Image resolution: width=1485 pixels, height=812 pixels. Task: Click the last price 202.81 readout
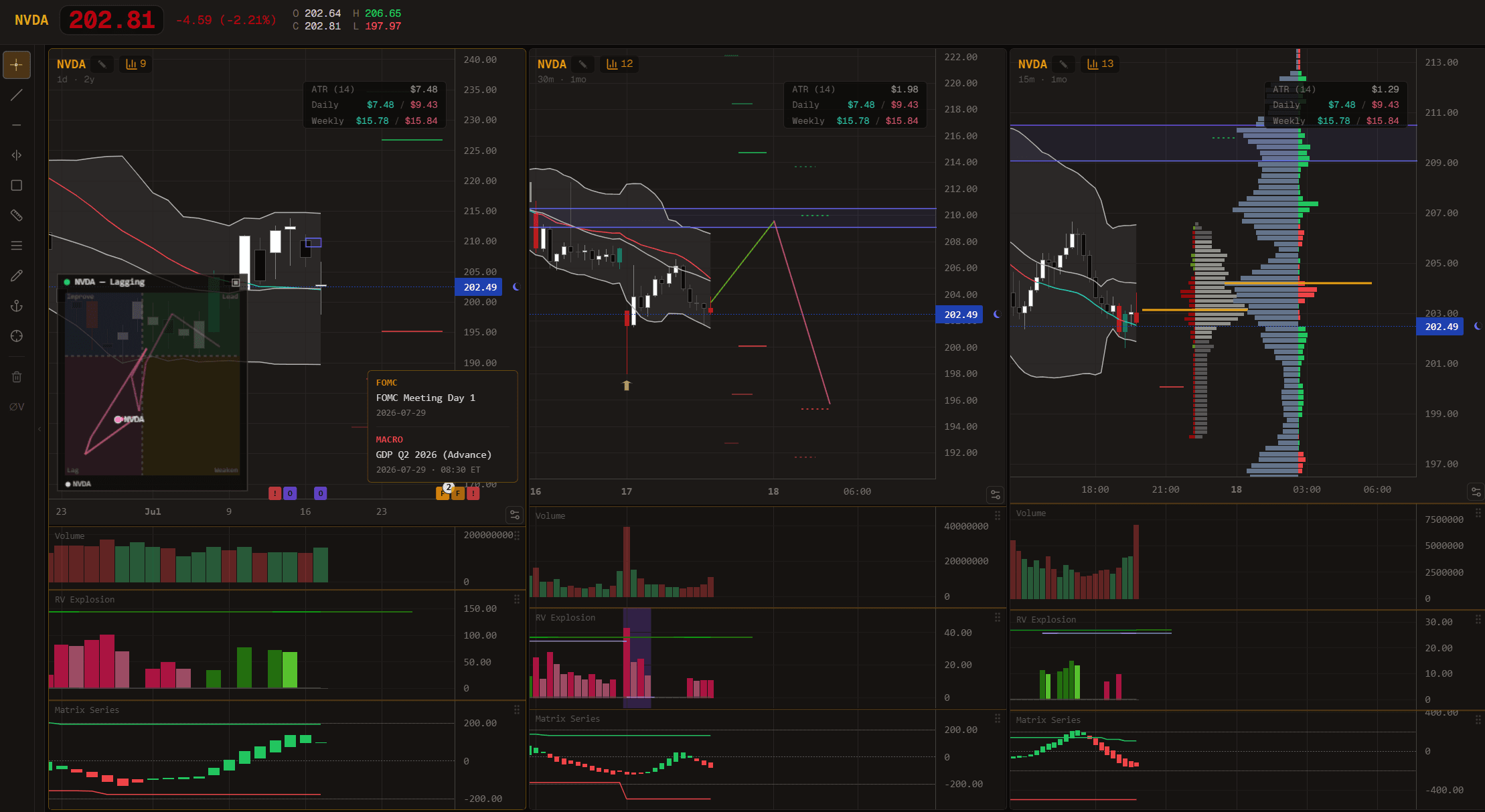112,20
